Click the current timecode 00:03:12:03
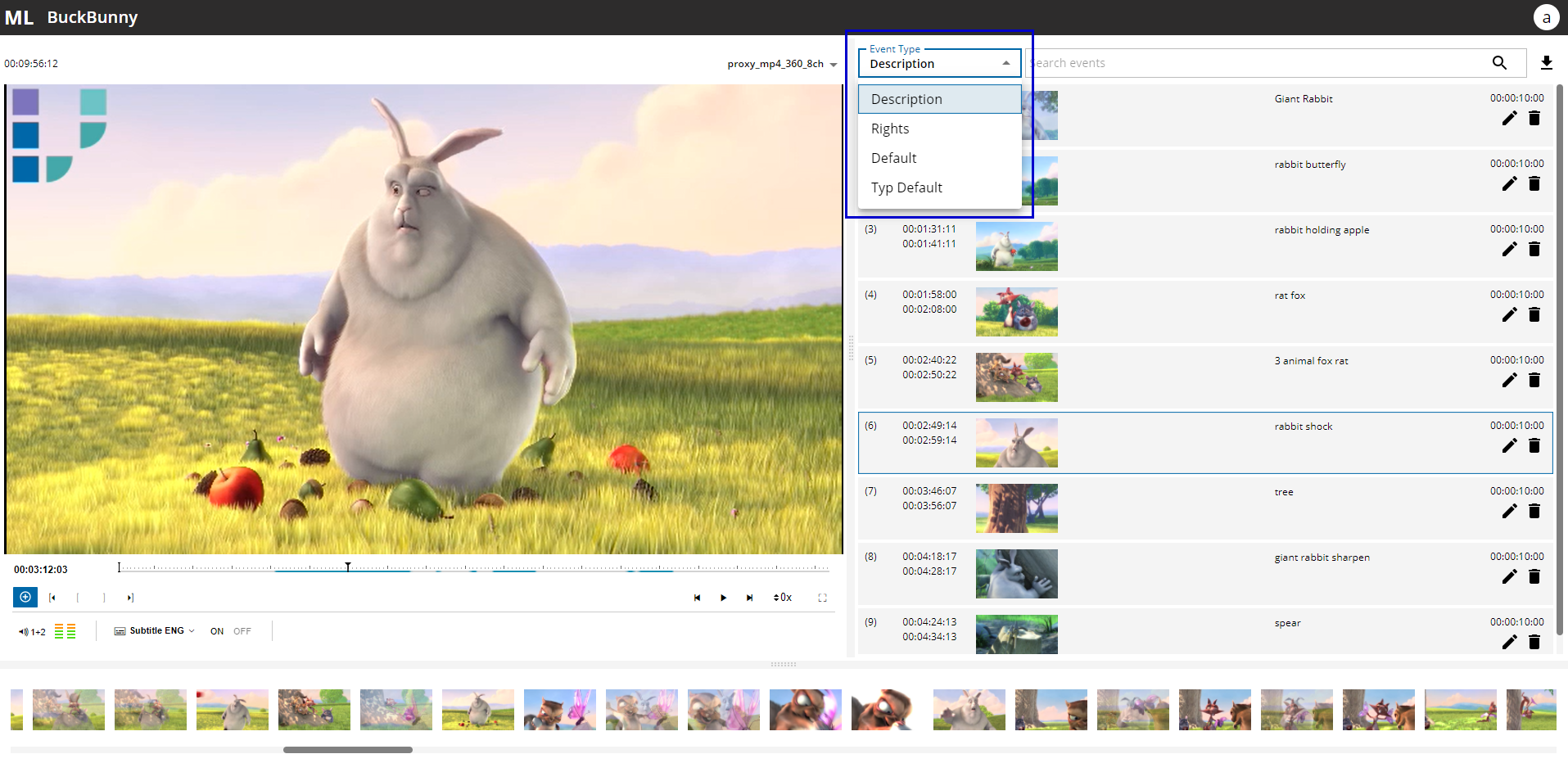The image size is (1568, 763). click(41, 570)
